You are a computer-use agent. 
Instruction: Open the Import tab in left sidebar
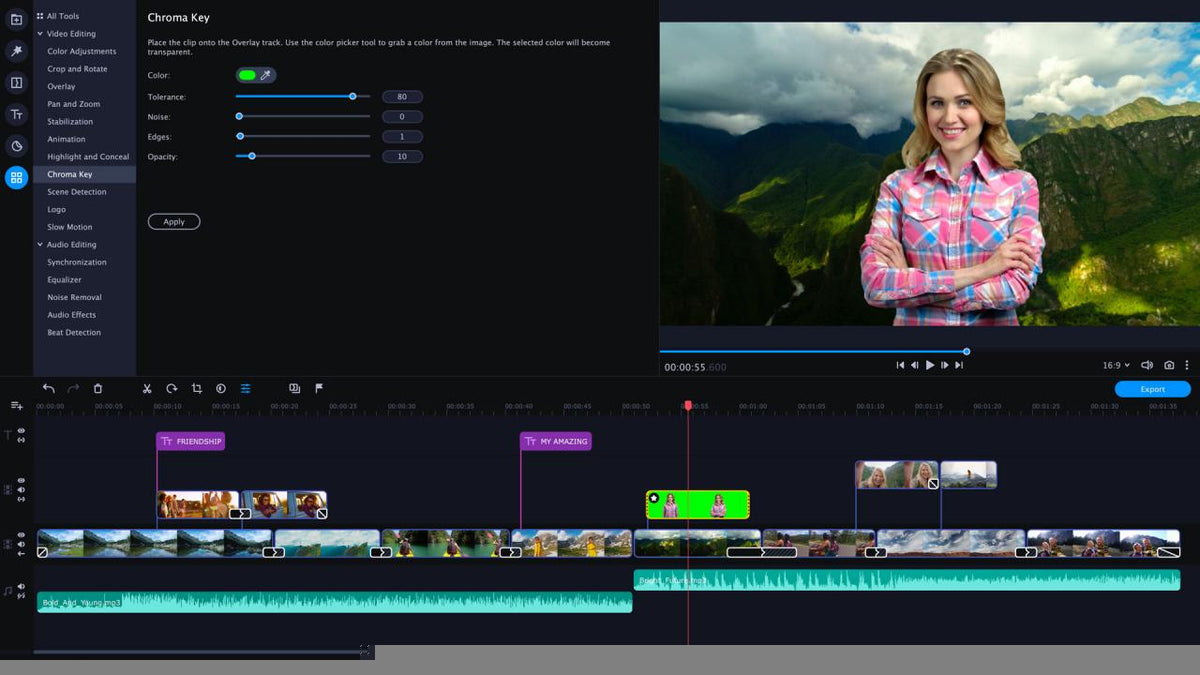tap(16, 19)
